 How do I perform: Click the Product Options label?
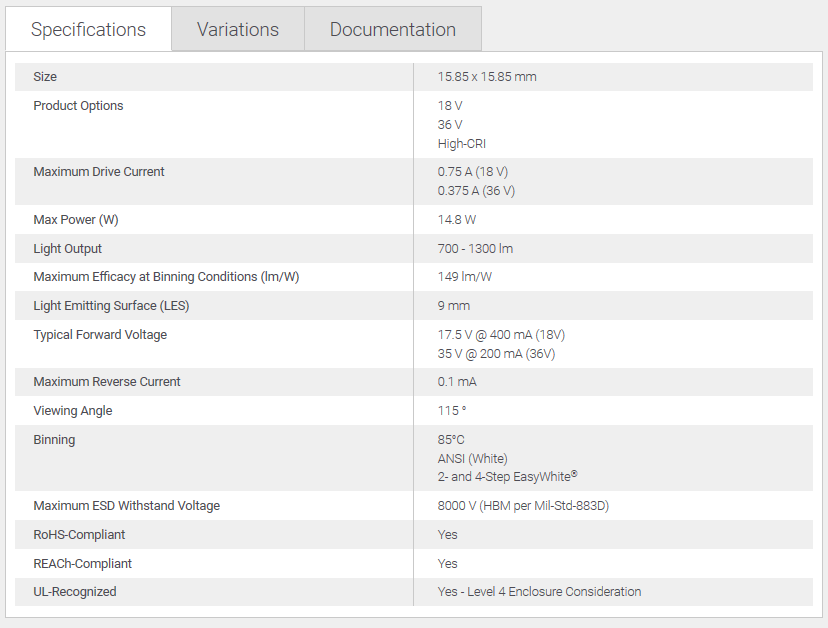point(78,106)
